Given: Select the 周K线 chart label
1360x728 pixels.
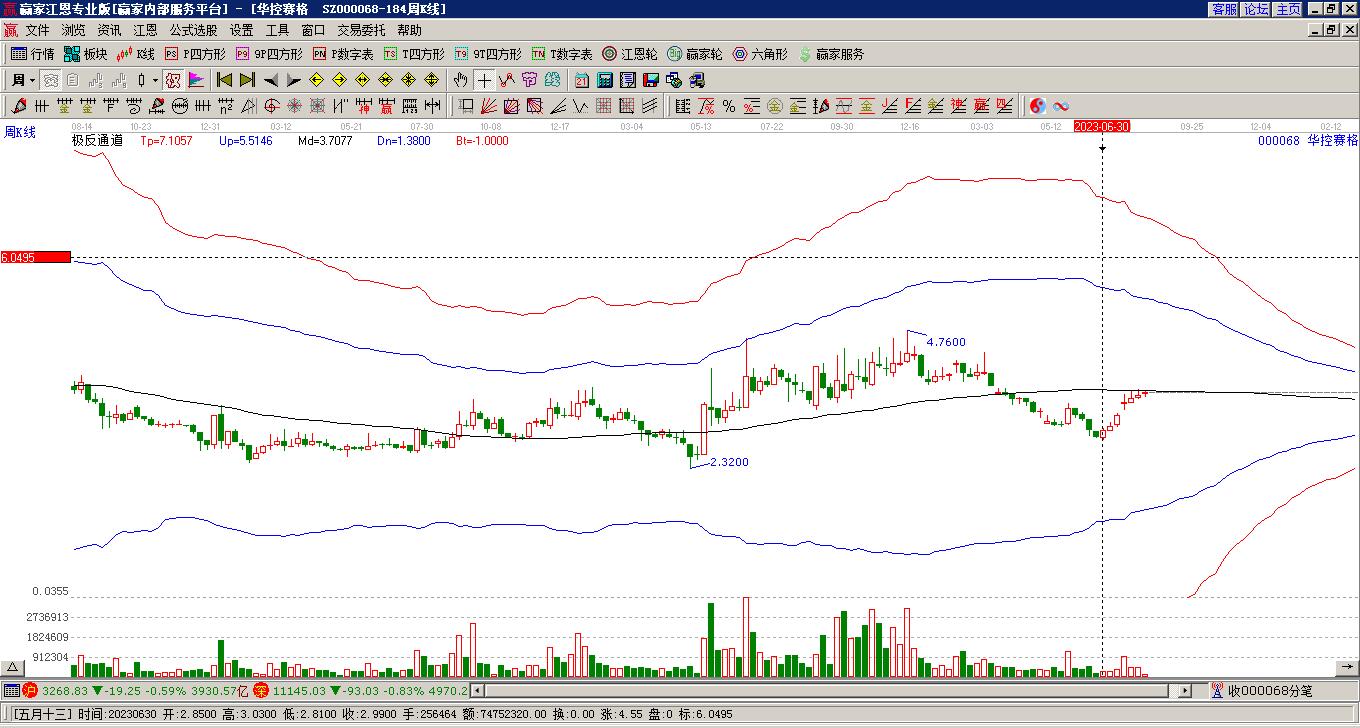Looking at the screenshot, I should [20, 132].
